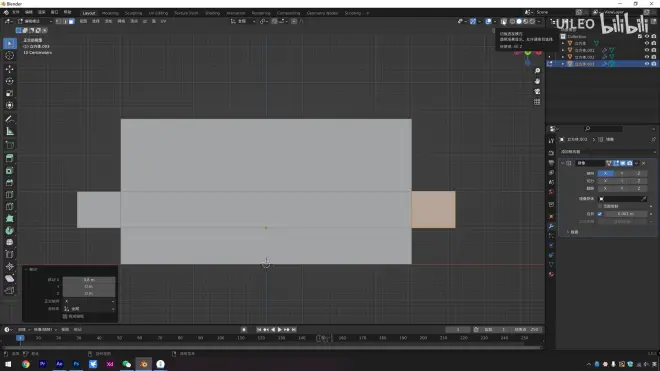The height and width of the screenshot is (371, 660).
Task: Select the 3D Cursor tool
Action: click(x=10, y=56)
